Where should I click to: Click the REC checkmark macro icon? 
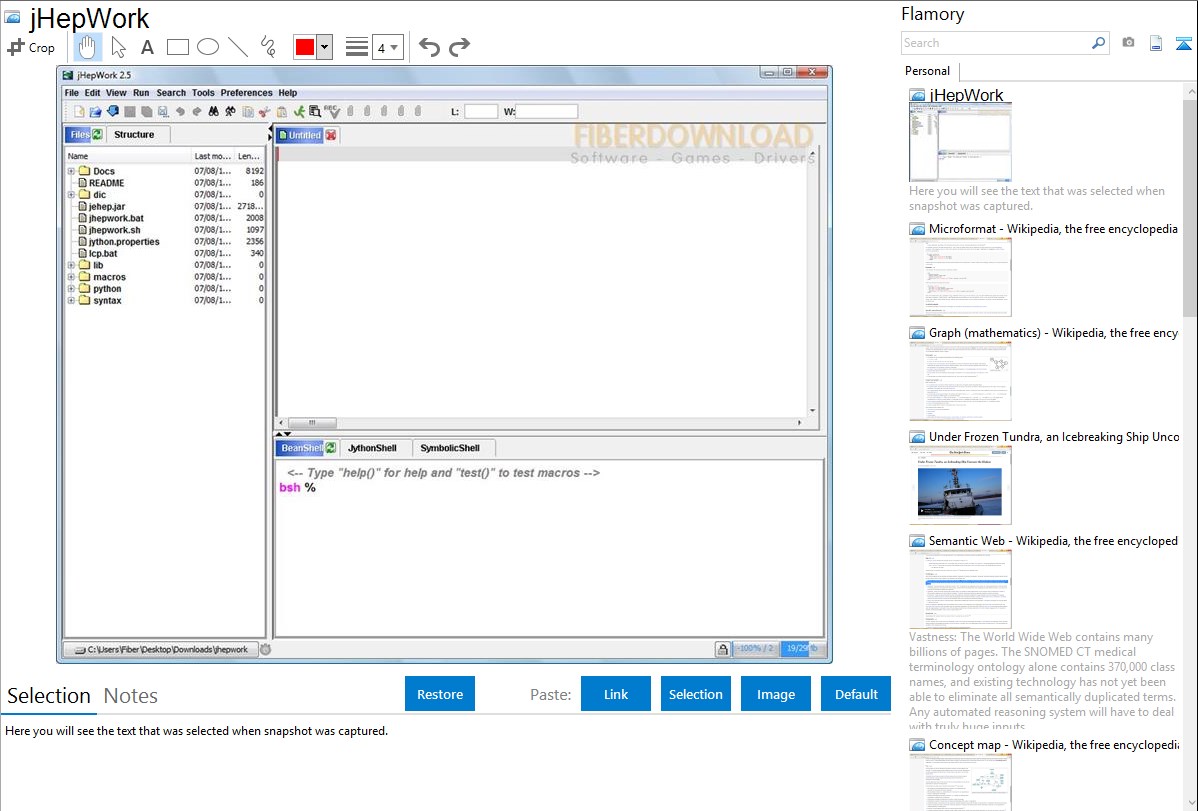(x=332, y=112)
